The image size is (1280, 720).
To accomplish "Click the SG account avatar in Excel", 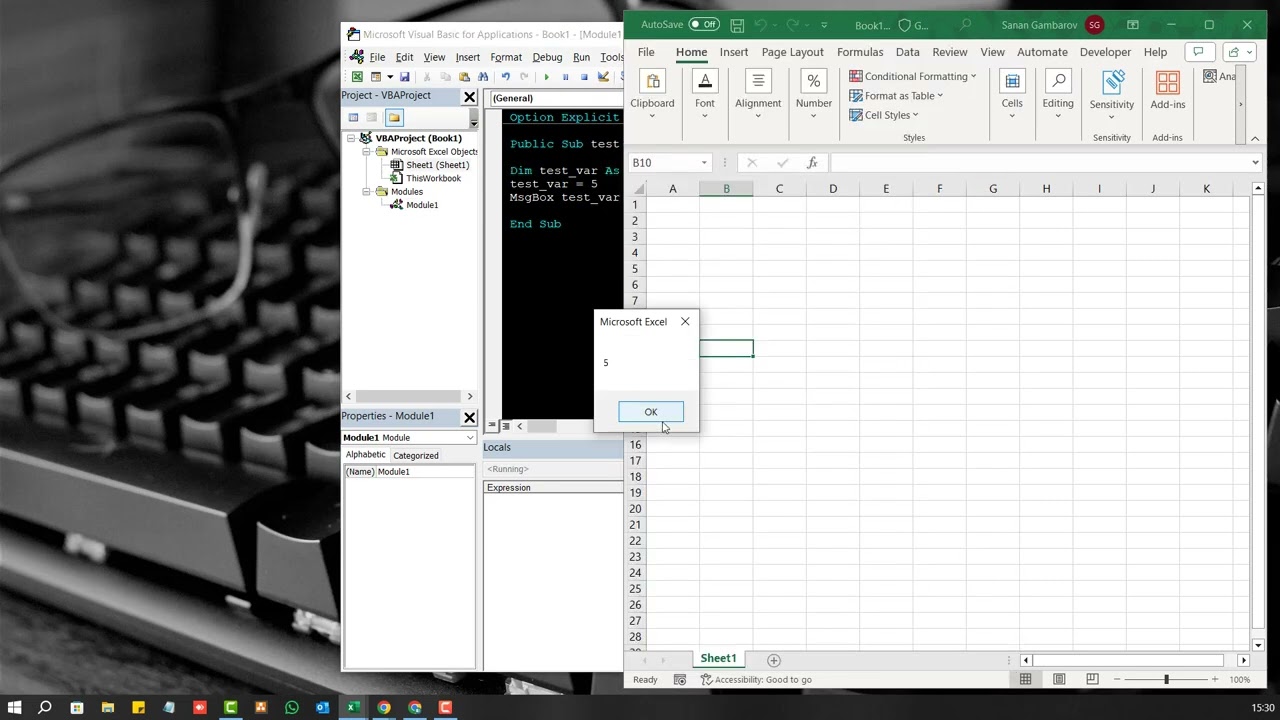I will click(1095, 25).
